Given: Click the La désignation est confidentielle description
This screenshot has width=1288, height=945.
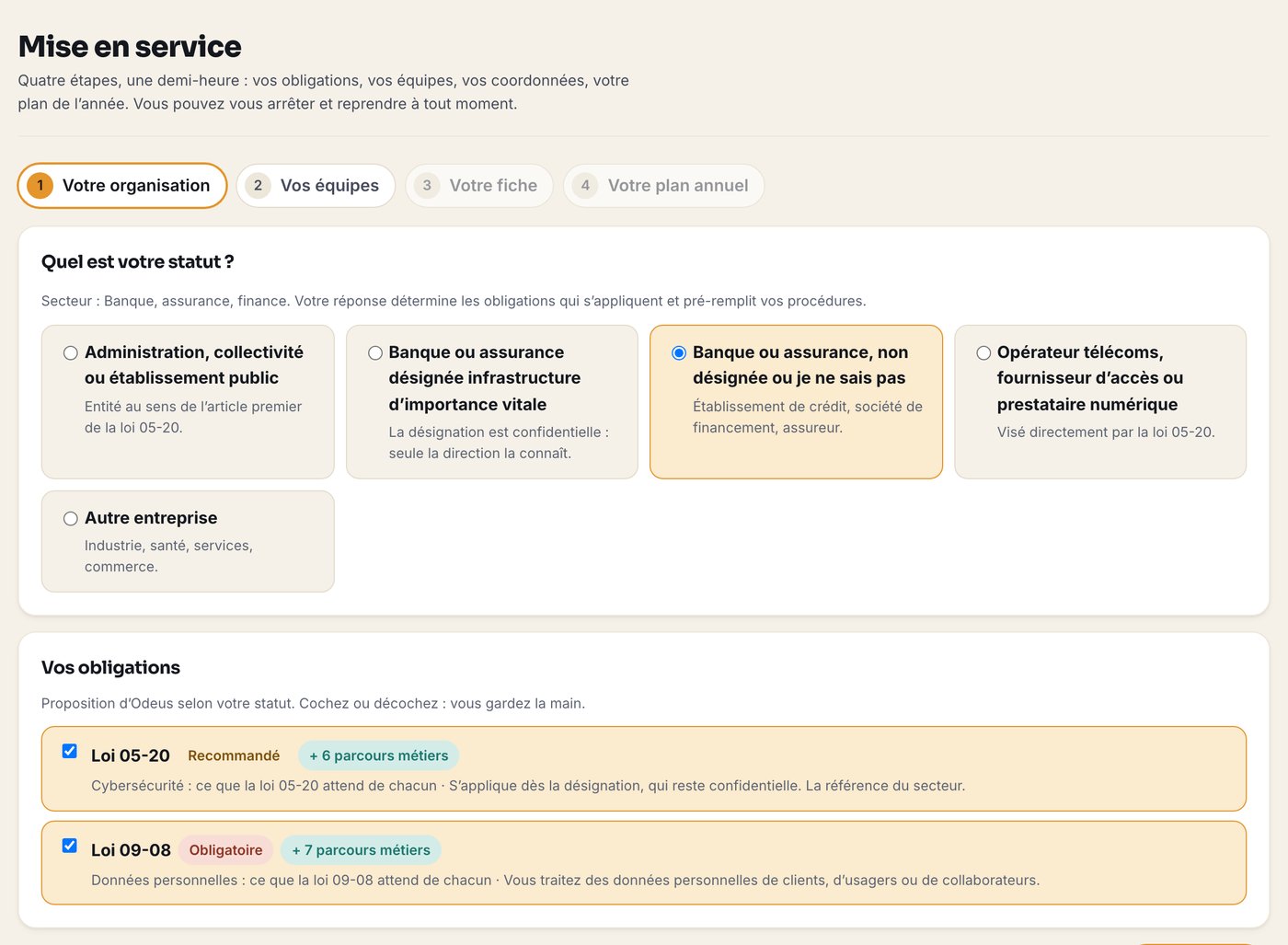Looking at the screenshot, I should tap(499, 443).
